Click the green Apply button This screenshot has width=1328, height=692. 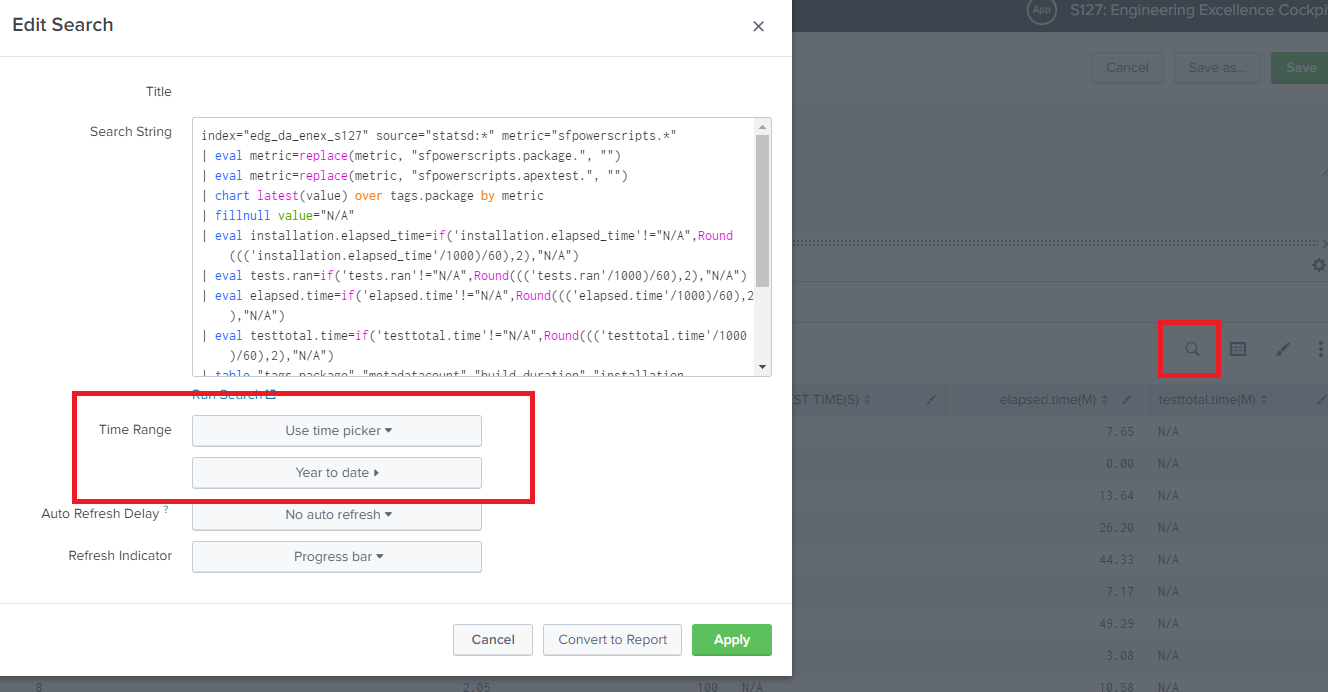732,640
